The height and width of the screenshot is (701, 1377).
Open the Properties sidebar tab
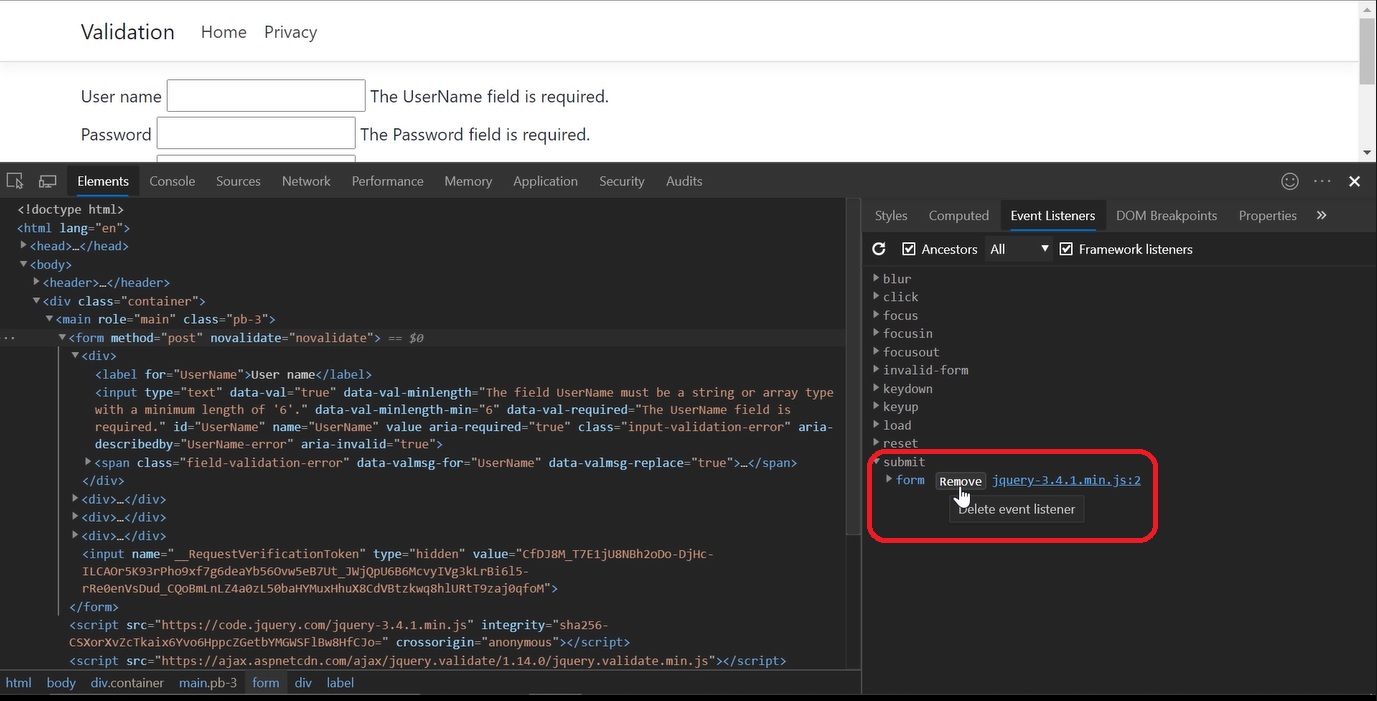pyautogui.click(x=1267, y=215)
